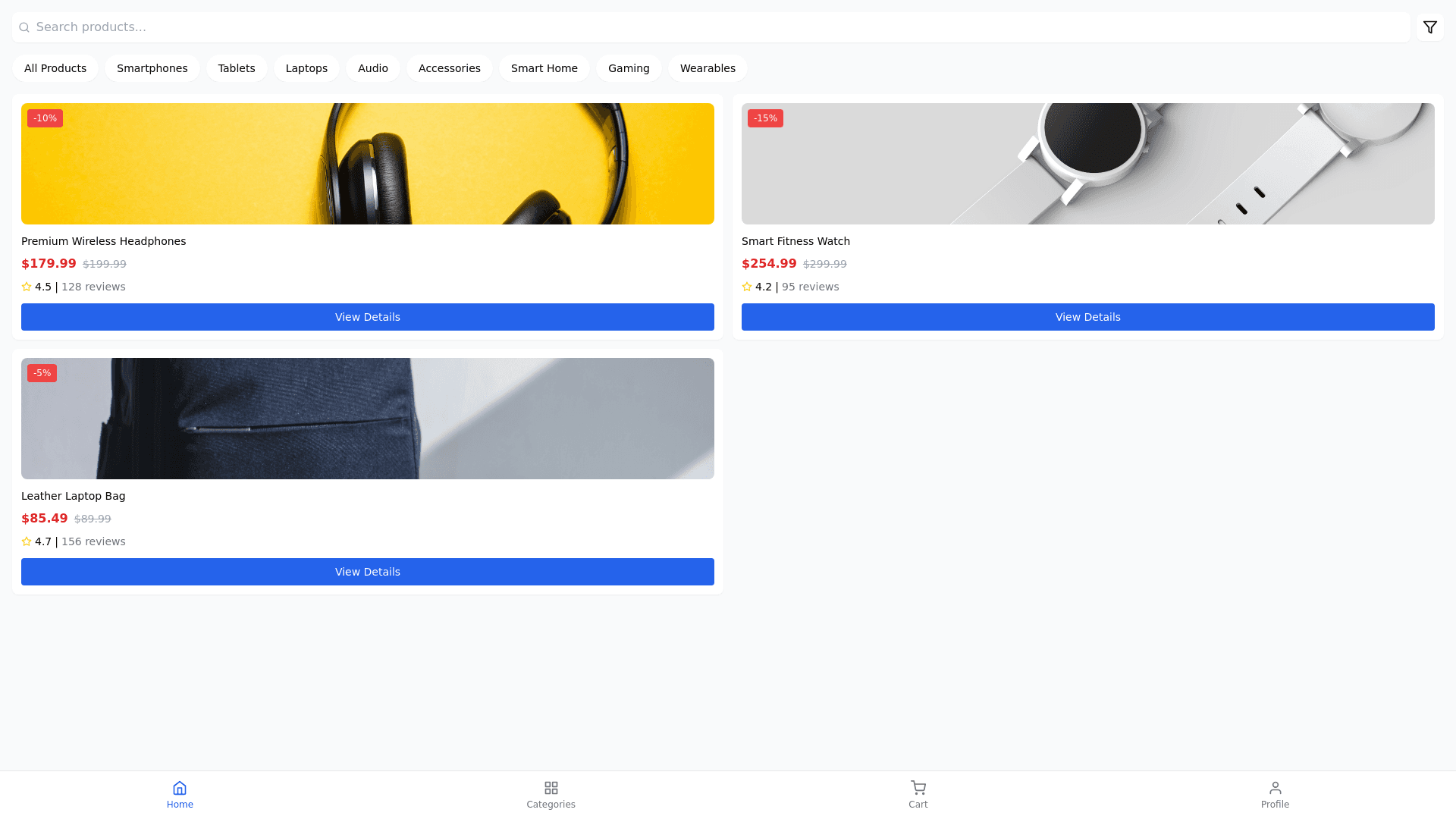Filter by Audio category
The width and height of the screenshot is (1456, 819).
372,68
